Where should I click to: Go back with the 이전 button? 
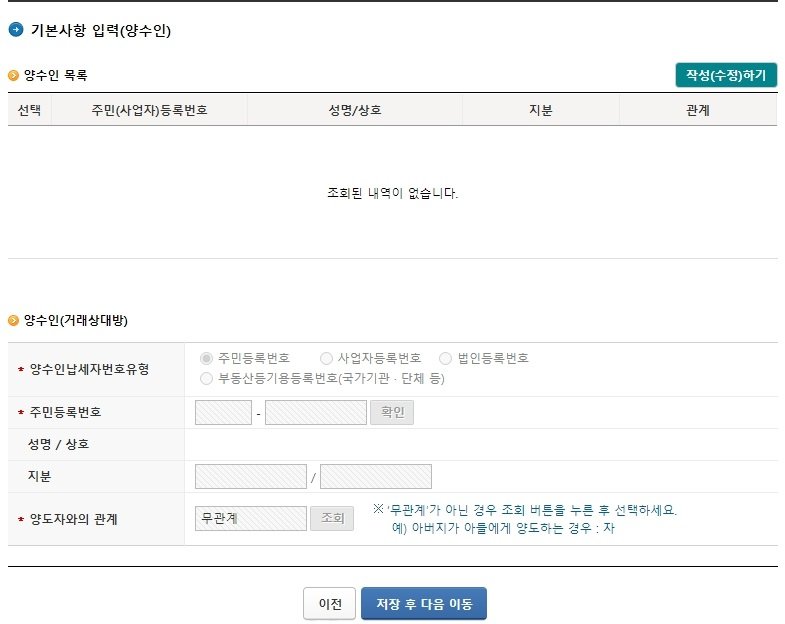[x=329, y=604]
